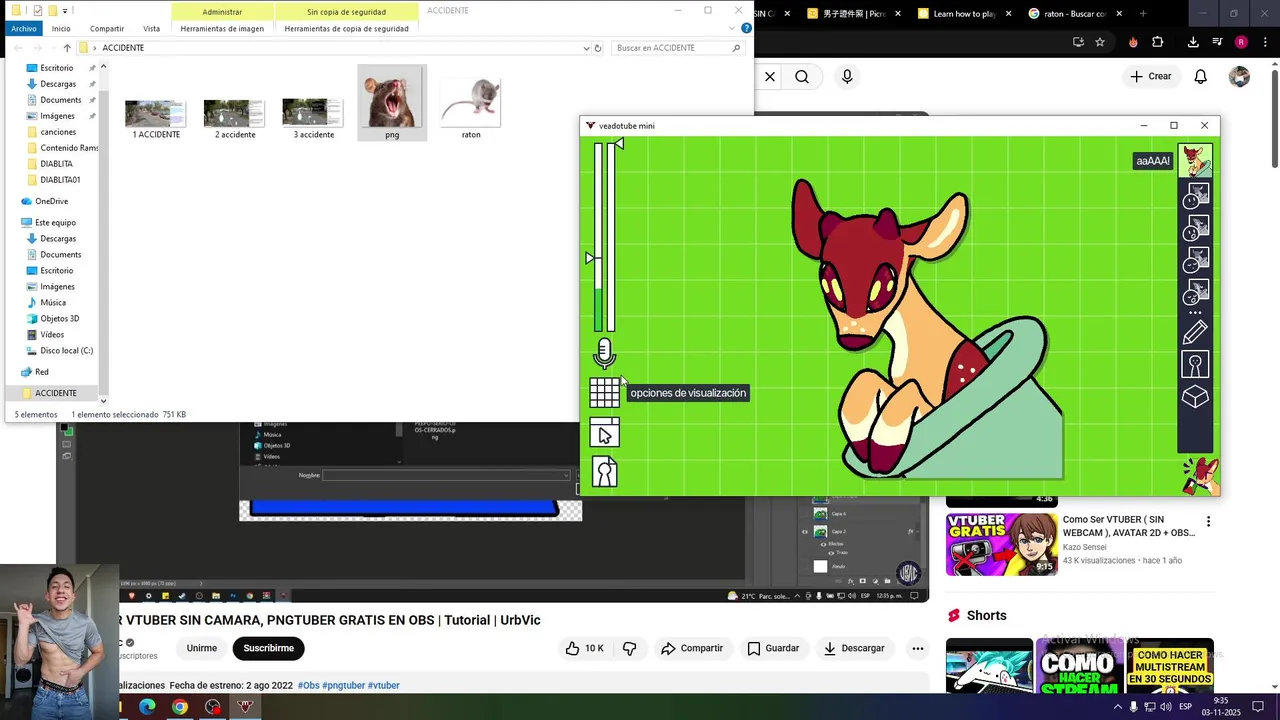
Task: Bookmark page with the star icon
Action: click(x=1100, y=42)
